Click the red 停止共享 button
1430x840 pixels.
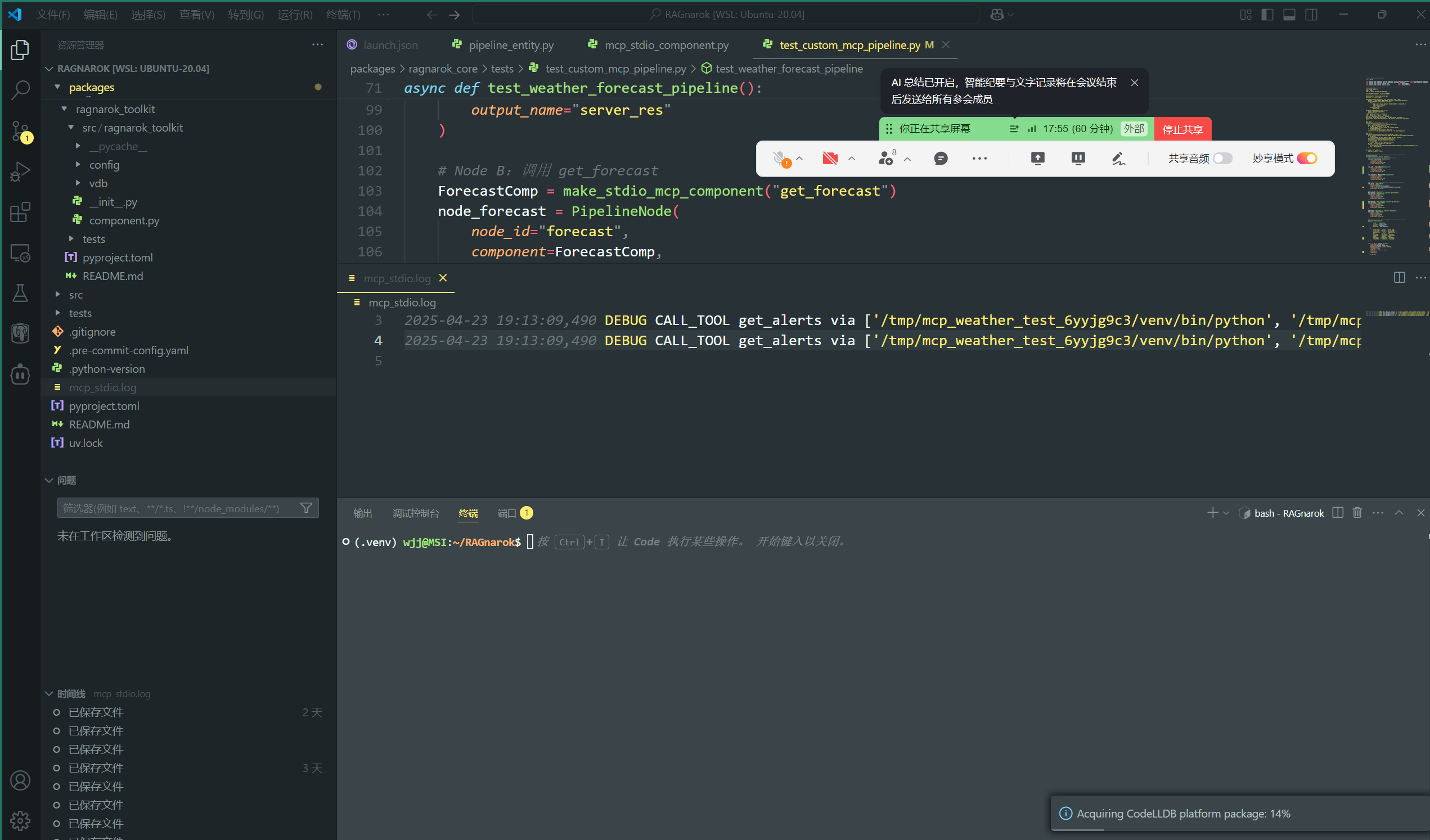1182,129
